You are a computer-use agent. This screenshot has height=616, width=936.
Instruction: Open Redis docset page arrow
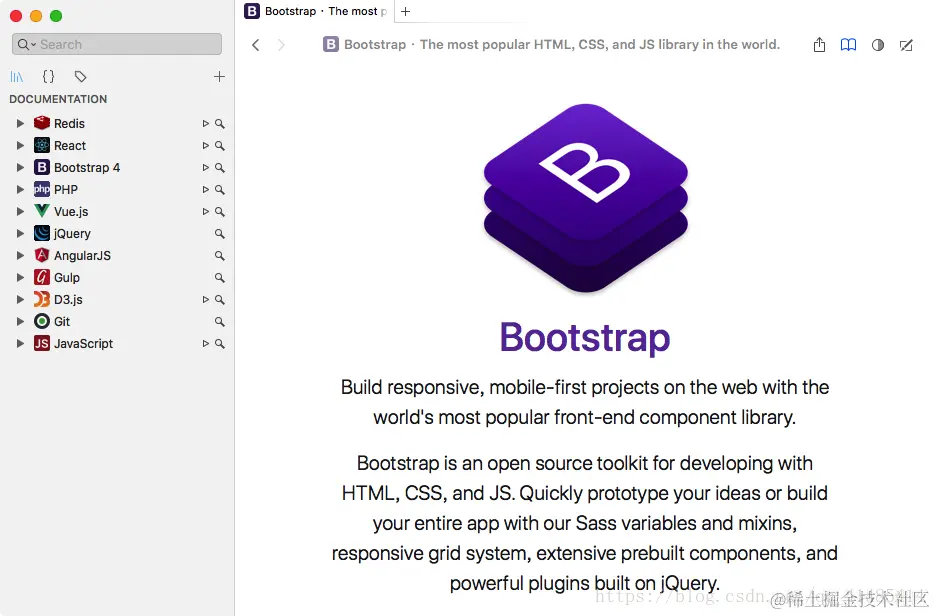pyautogui.click(x=205, y=124)
